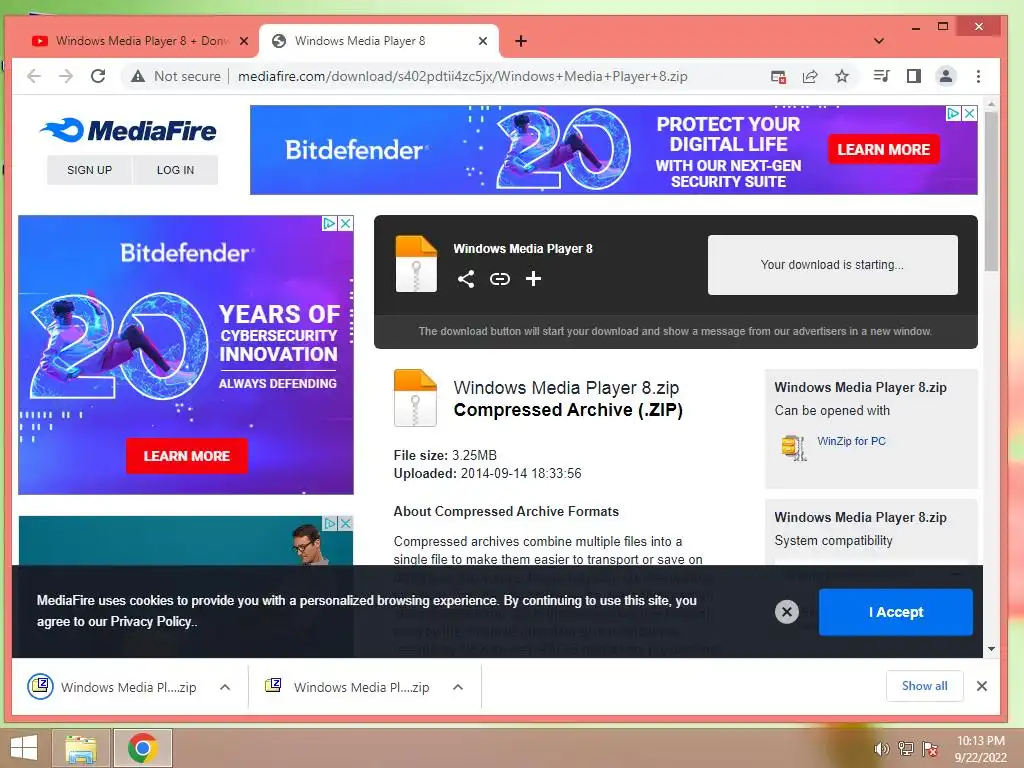Open AdChoices on the left Bitdefender ad
This screenshot has width=1024, height=768.
[x=330, y=223]
